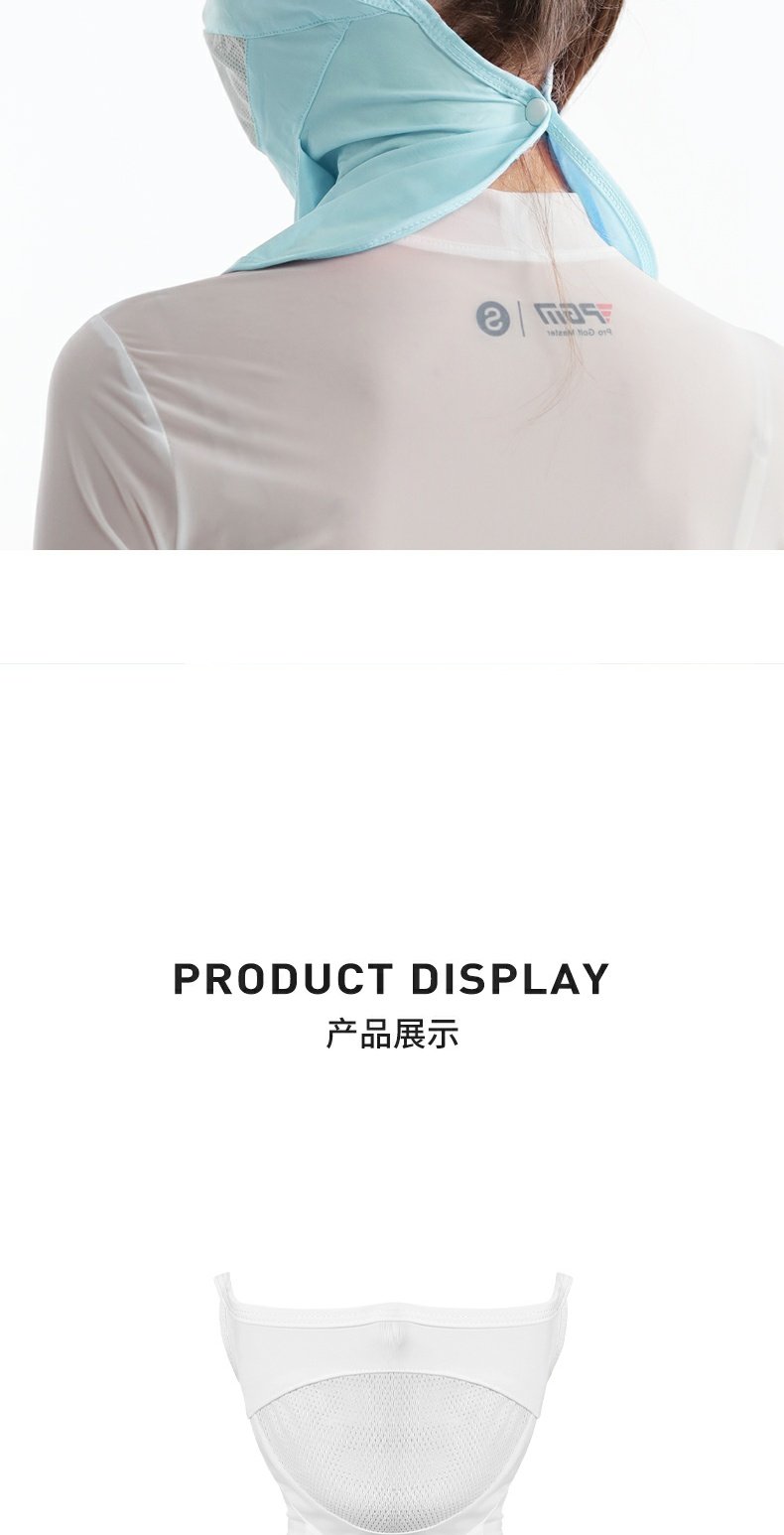
Task: Click the left strap of white mask
Action: pyautogui.click(x=223, y=1289)
